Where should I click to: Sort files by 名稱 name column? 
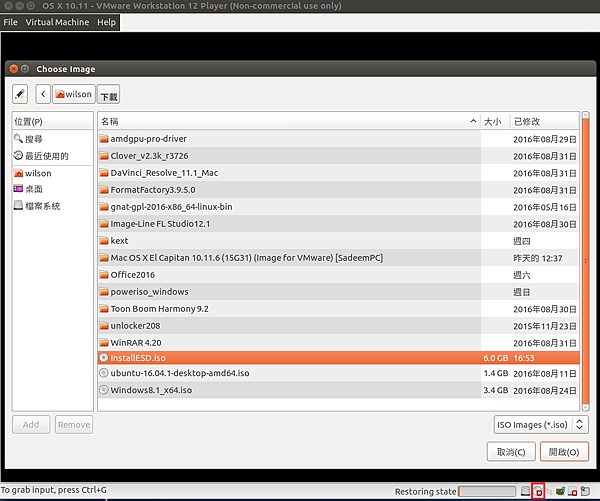click(289, 122)
